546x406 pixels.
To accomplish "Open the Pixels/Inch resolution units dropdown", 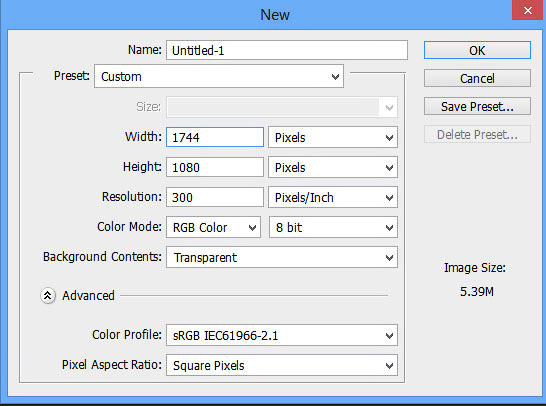I will (333, 197).
